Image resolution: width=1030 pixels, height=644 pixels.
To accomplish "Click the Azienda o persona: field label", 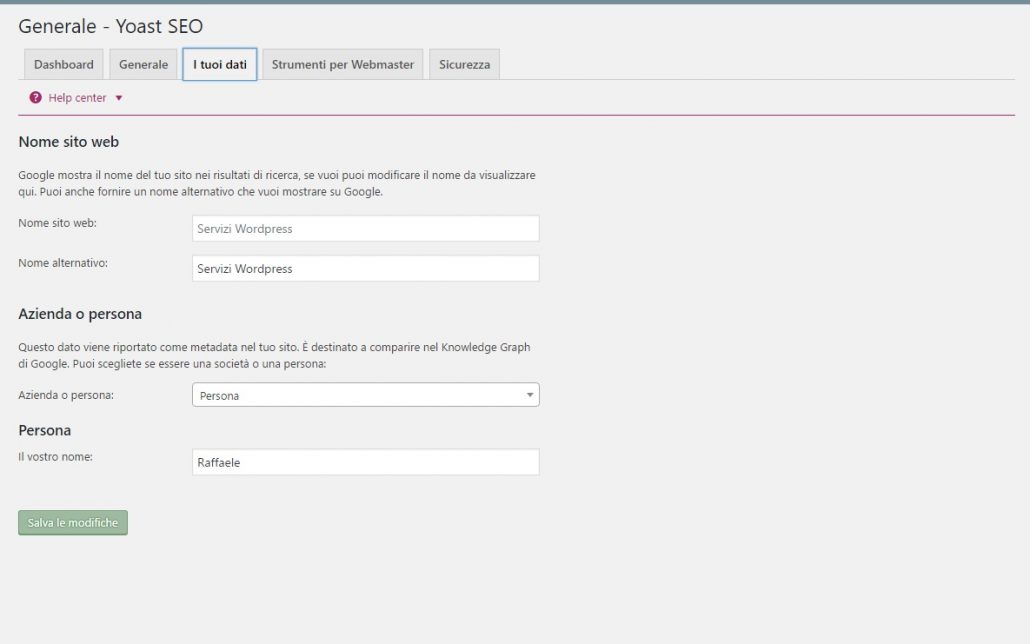I will click(66, 396).
